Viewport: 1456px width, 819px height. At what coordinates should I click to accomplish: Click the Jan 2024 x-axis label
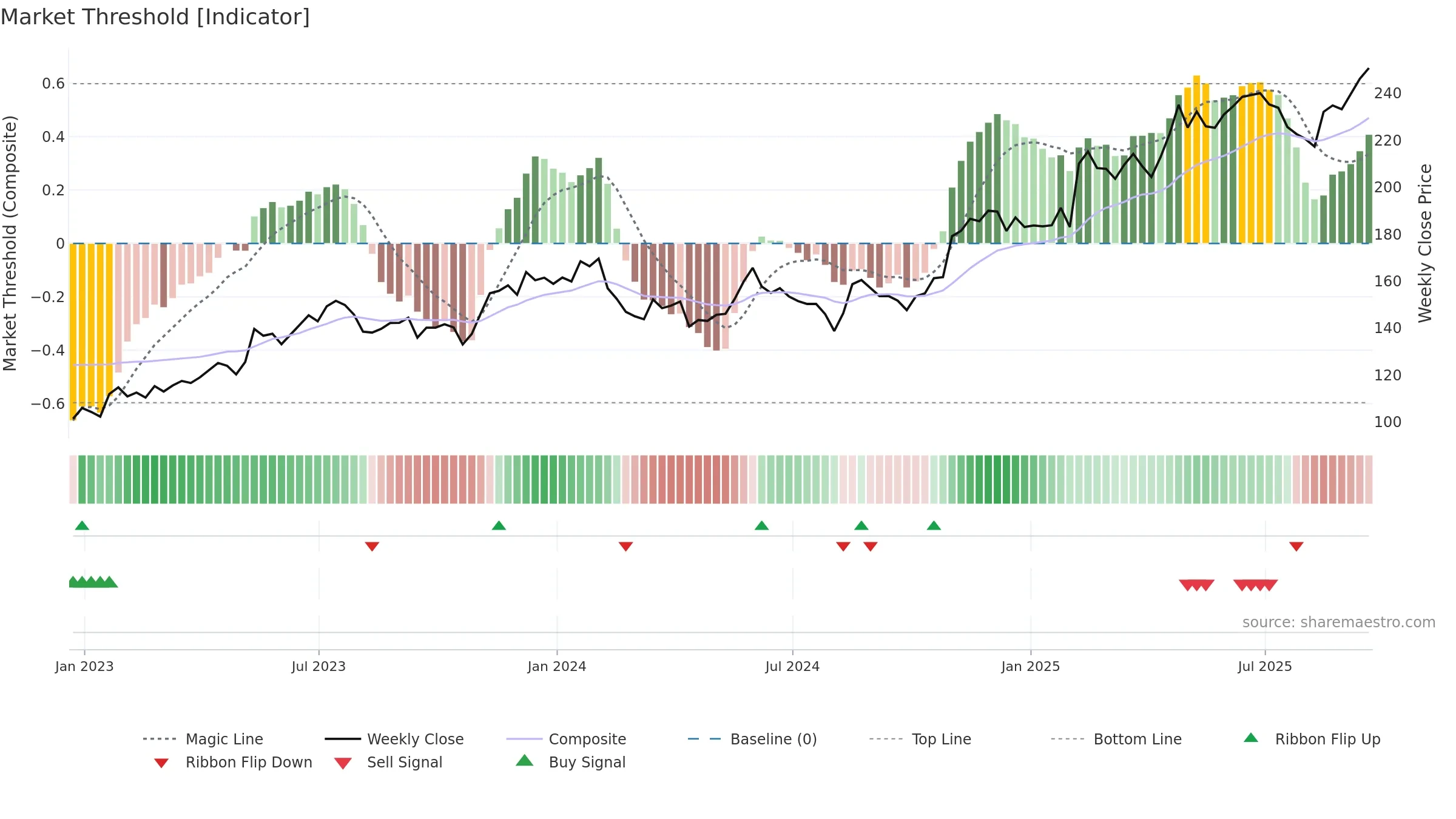click(x=557, y=666)
